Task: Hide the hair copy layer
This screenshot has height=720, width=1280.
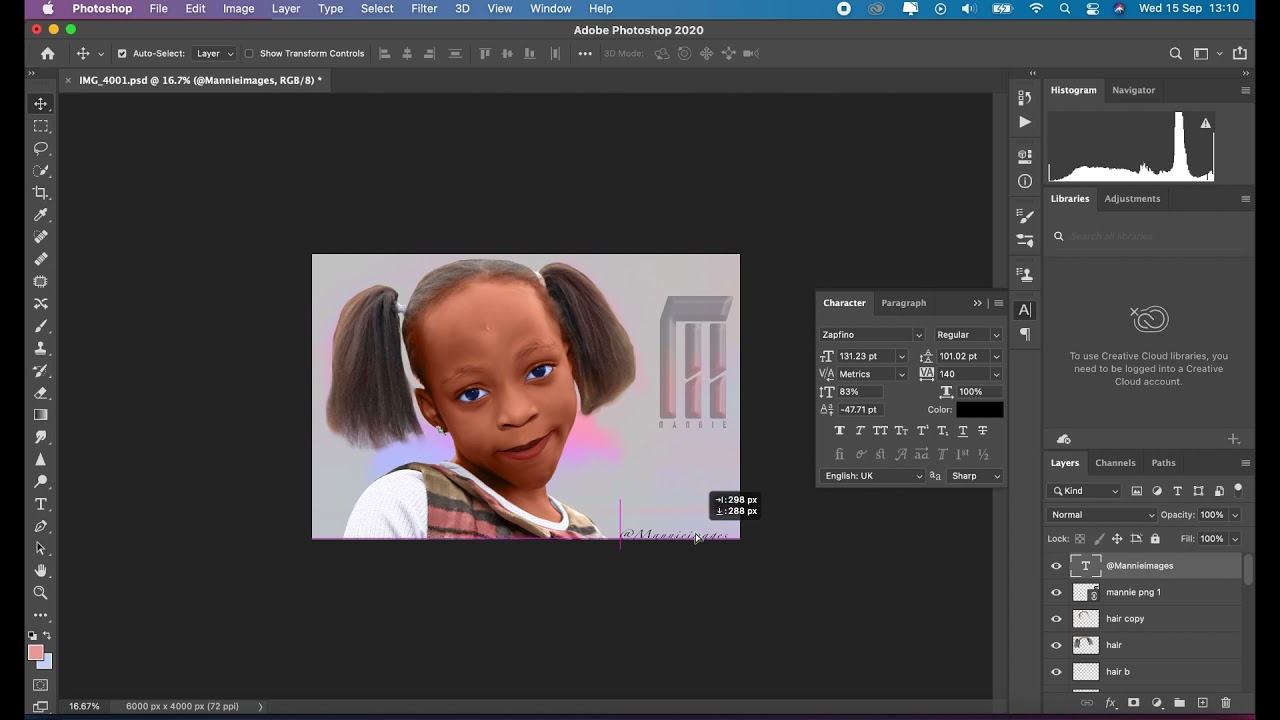Action: click(x=1056, y=619)
